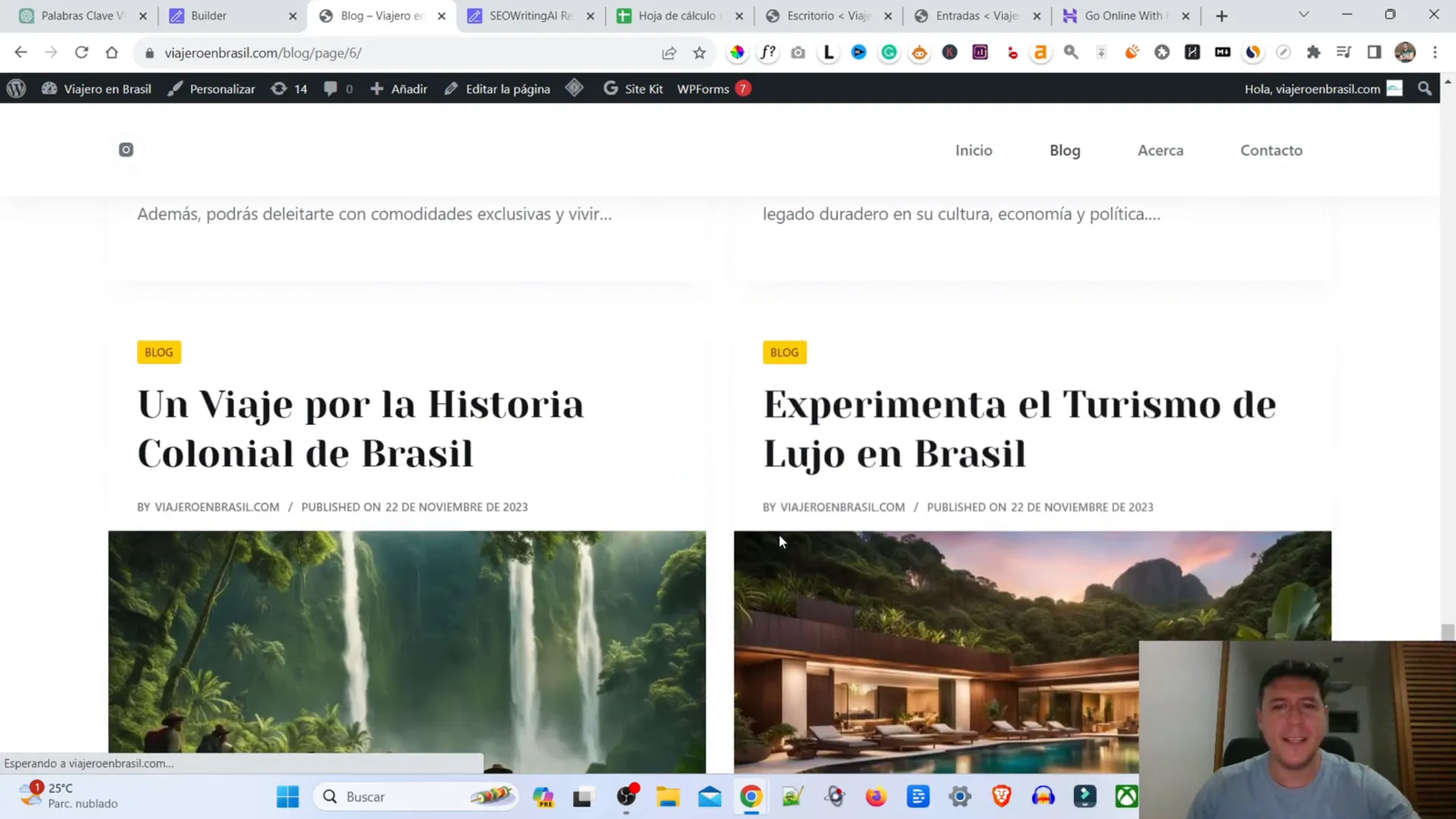Open weather widget showing 25°C
This screenshot has height=819, width=1456.
(x=69, y=795)
